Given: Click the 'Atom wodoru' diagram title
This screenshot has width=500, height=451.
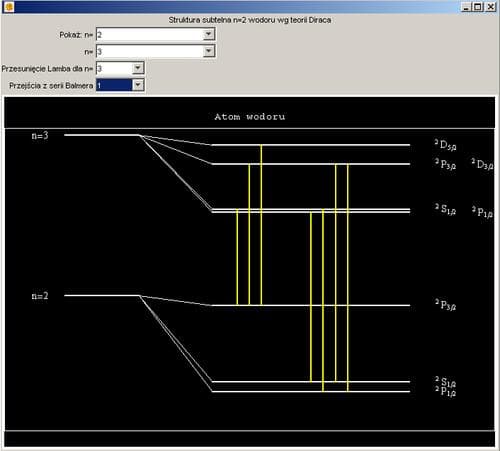Looking at the screenshot, I should (x=250, y=117).
